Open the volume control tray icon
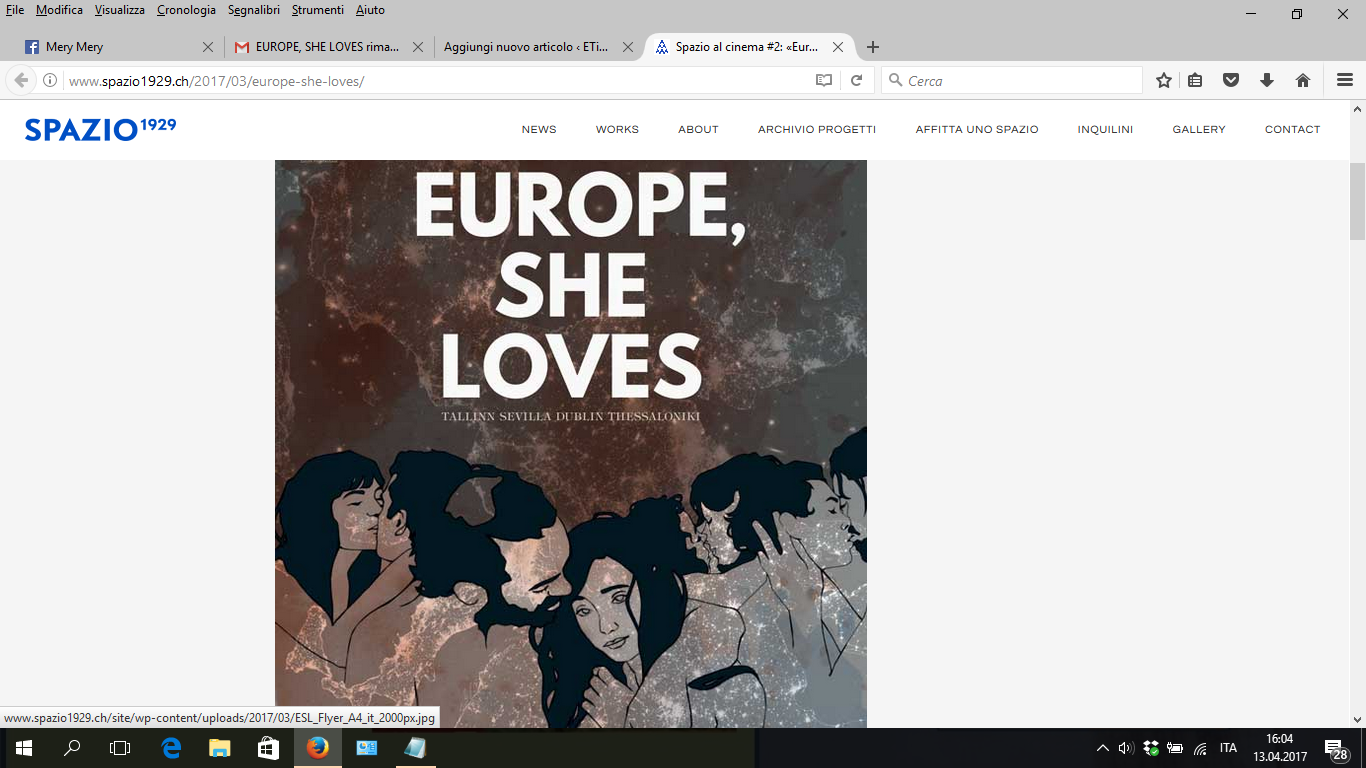This screenshot has width=1366, height=768. (x=1126, y=748)
